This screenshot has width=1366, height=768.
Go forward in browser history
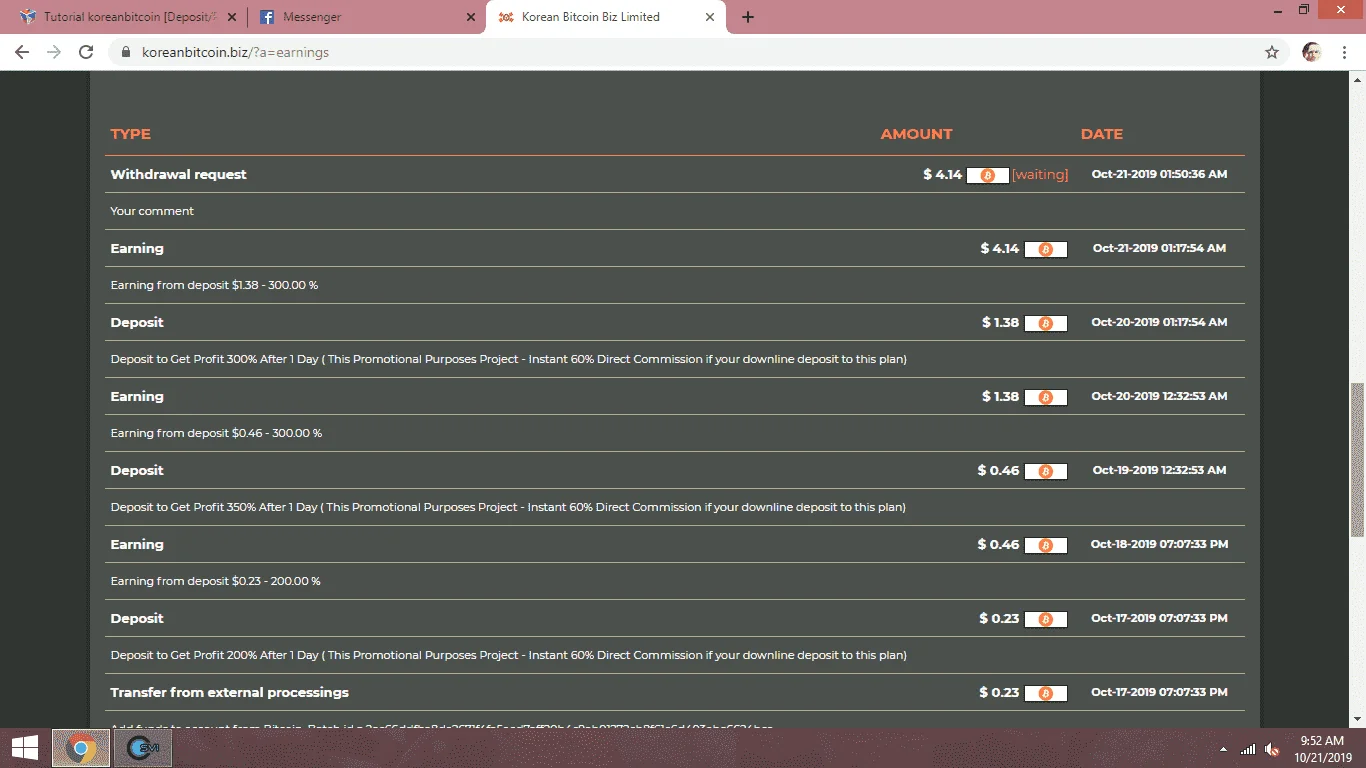tap(54, 52)
